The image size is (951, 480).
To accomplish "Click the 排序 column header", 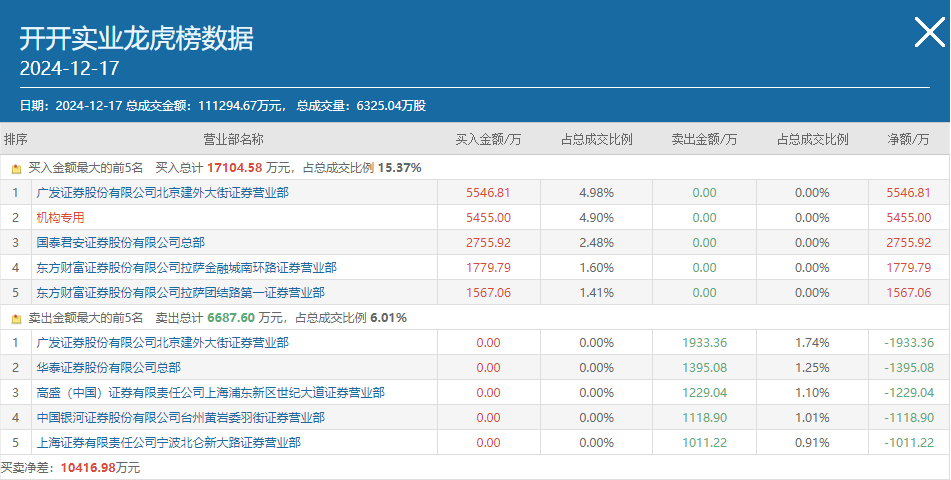I will [x=16, y=140].
